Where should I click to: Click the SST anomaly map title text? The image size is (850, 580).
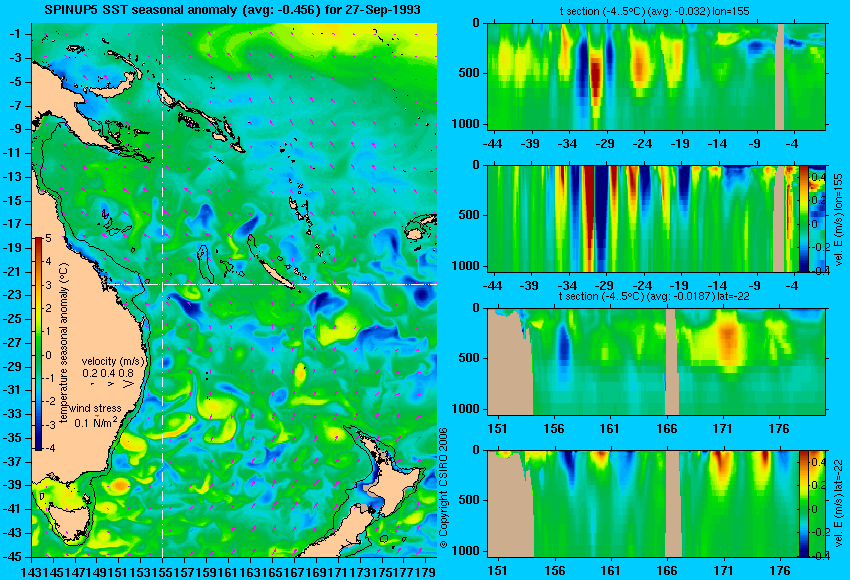[232, 10]
